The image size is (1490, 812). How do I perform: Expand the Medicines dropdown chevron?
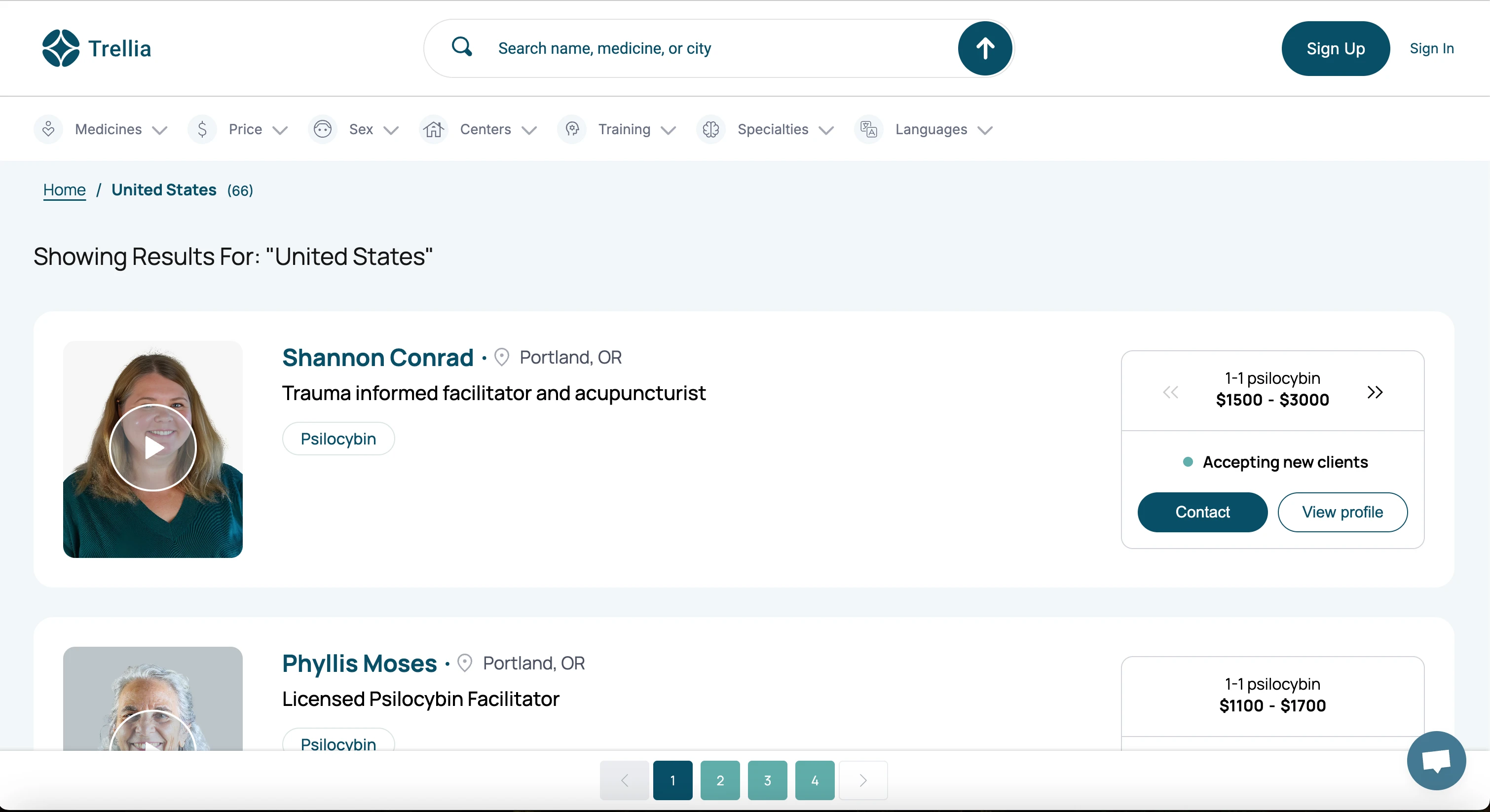[160, 130]
